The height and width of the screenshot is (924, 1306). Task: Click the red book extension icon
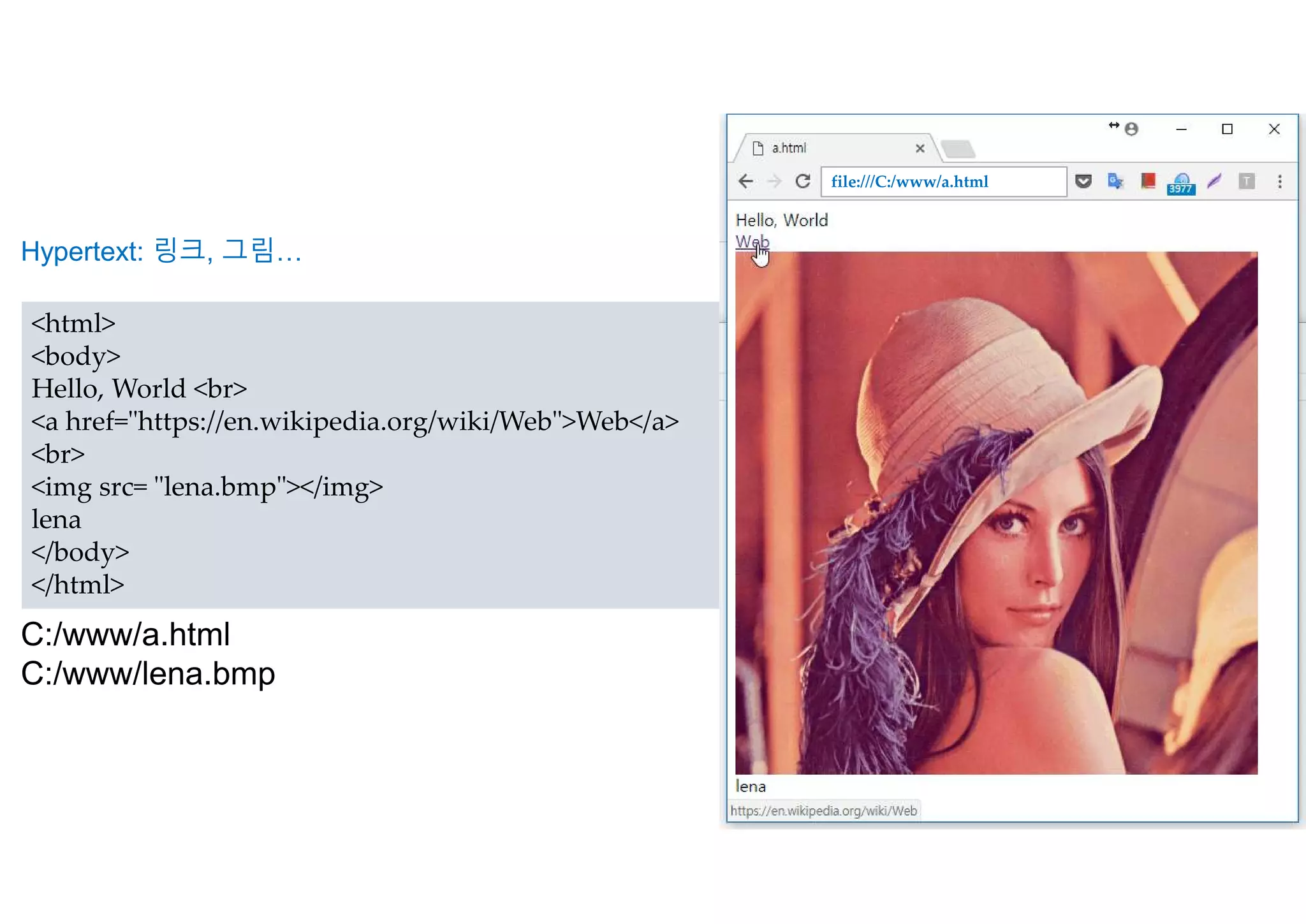[x=1148, y=182]
